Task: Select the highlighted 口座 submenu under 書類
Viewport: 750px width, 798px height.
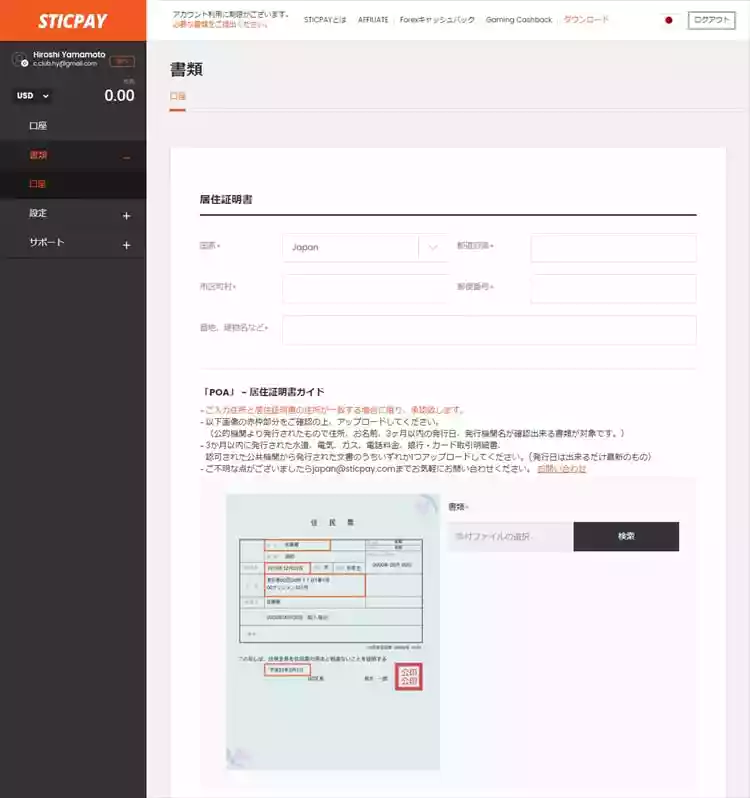Action: click(x=37, y=184)
